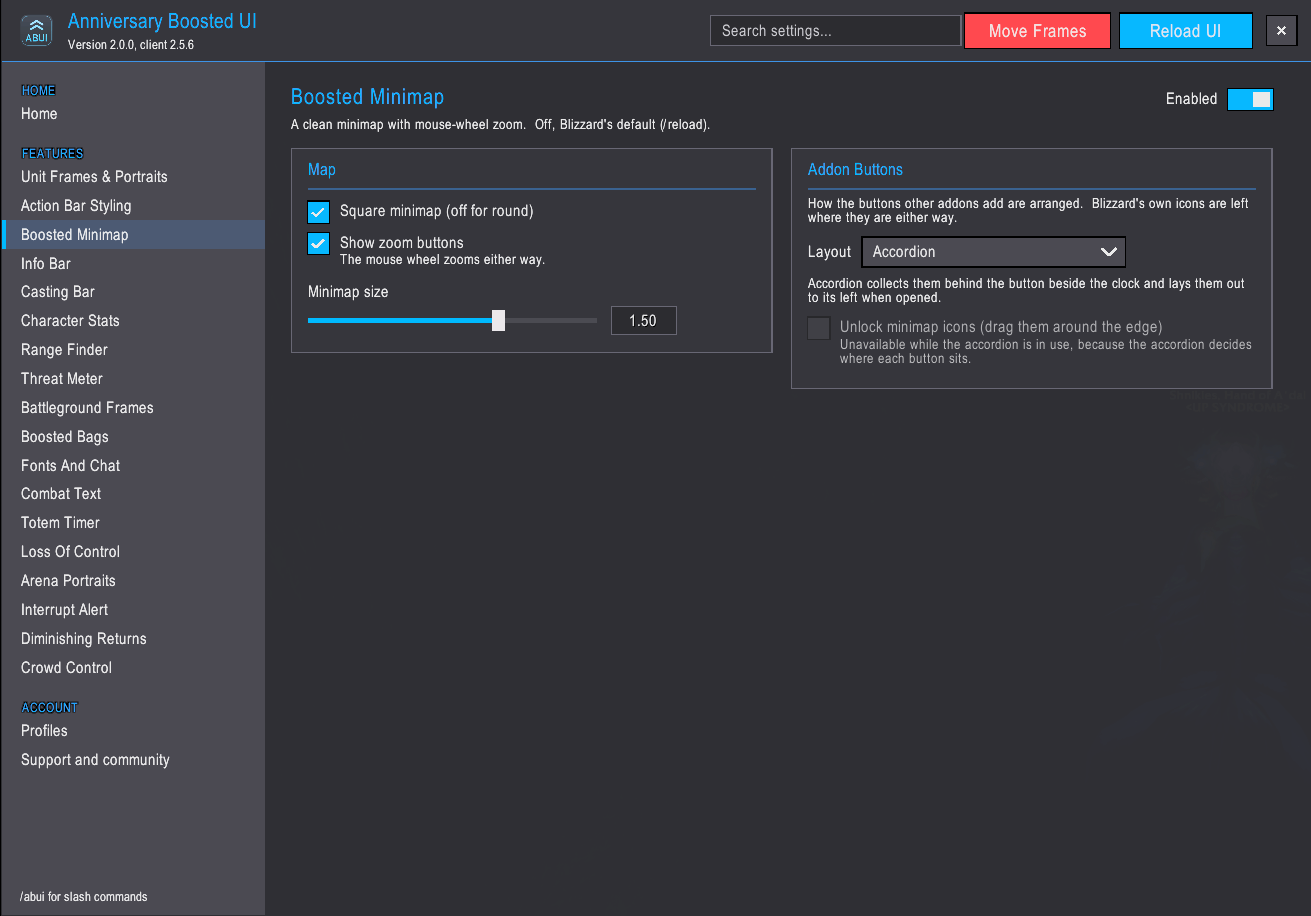Go to Combat Text page
Screen dimensions: 1311x916
133,494
